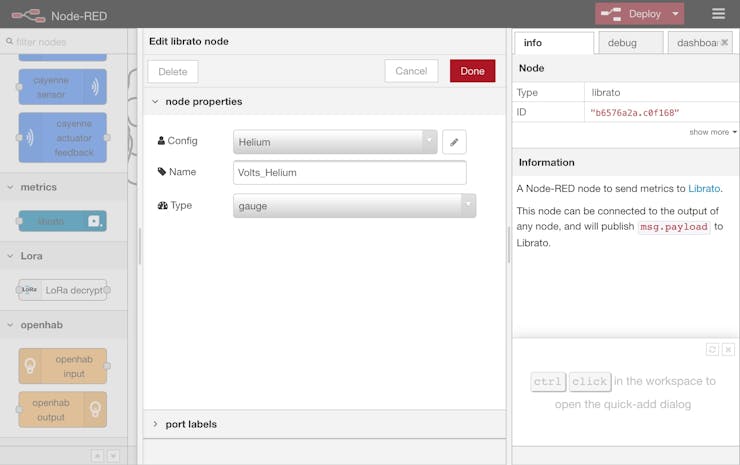
Task: Delete the librato node
Action: click(173, 72)
